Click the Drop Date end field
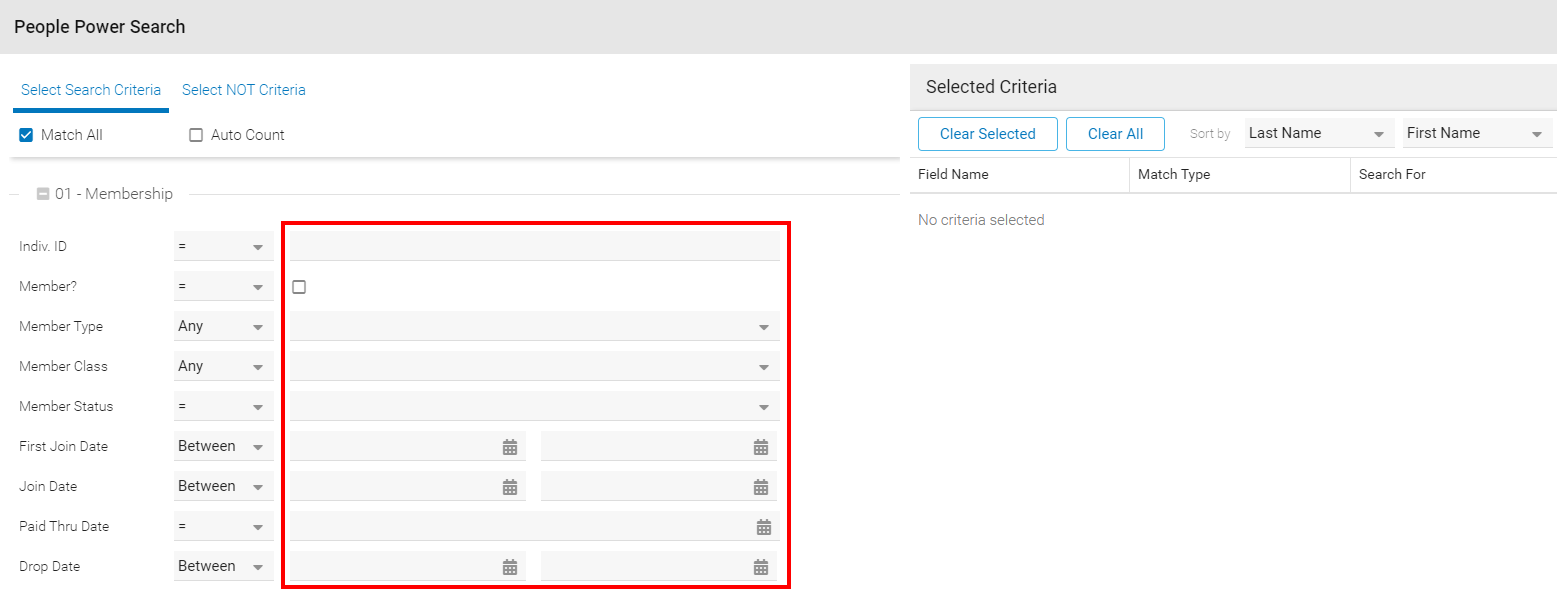 tap(659, 566)
